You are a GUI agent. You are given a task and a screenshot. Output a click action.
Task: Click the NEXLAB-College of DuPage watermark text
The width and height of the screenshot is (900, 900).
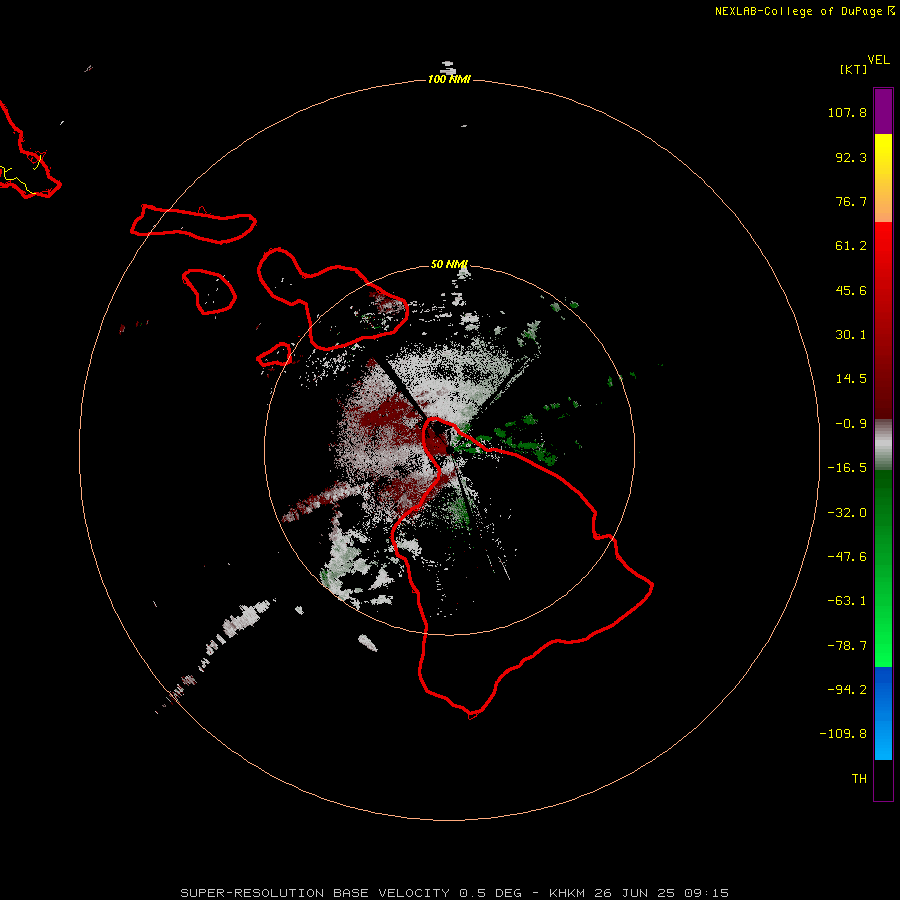click(x=798, y=11)
